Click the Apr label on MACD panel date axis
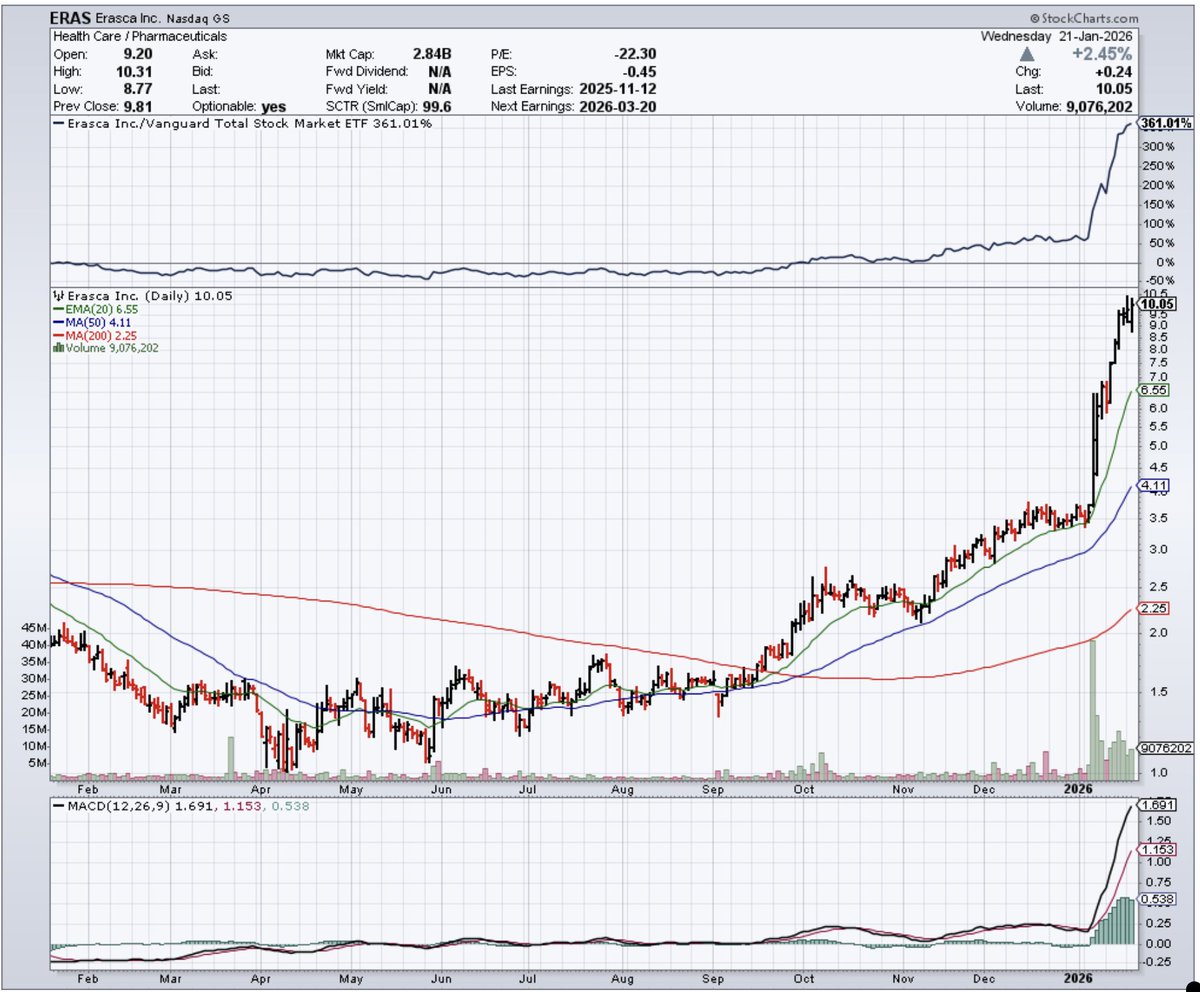1200x992 pixels. coord(262,980)
